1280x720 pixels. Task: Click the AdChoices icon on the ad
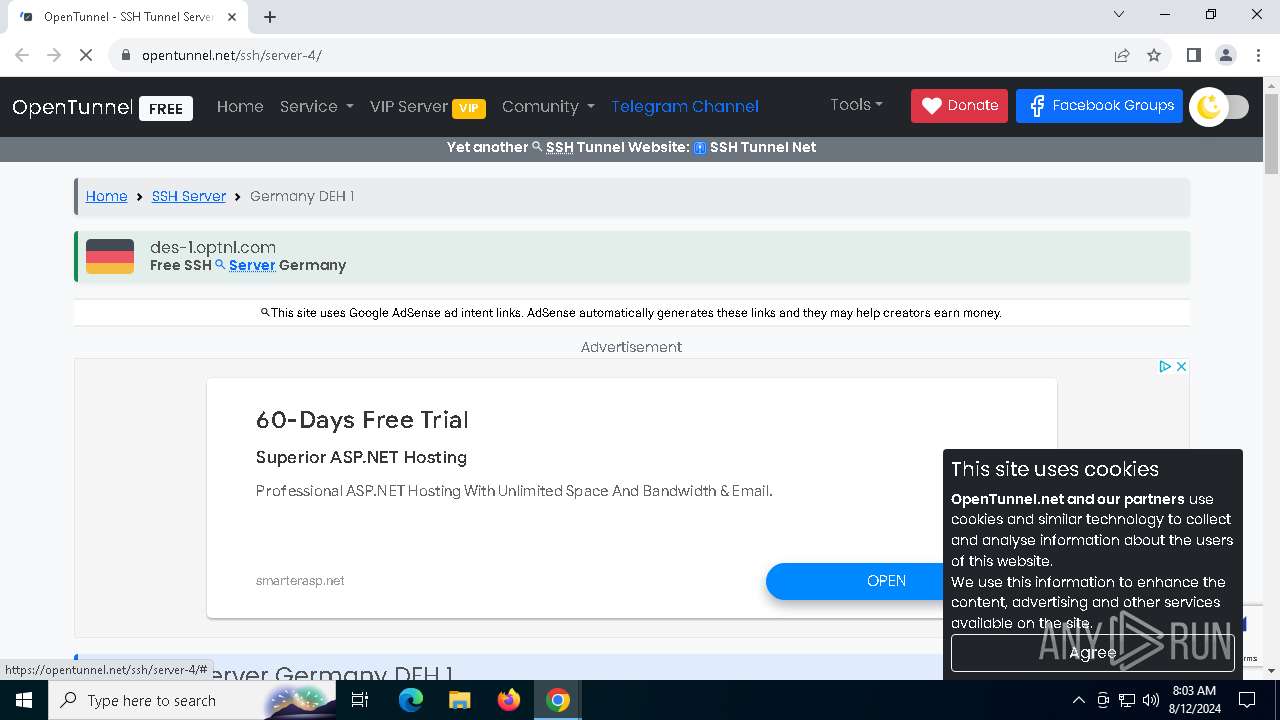[1165, 367]
